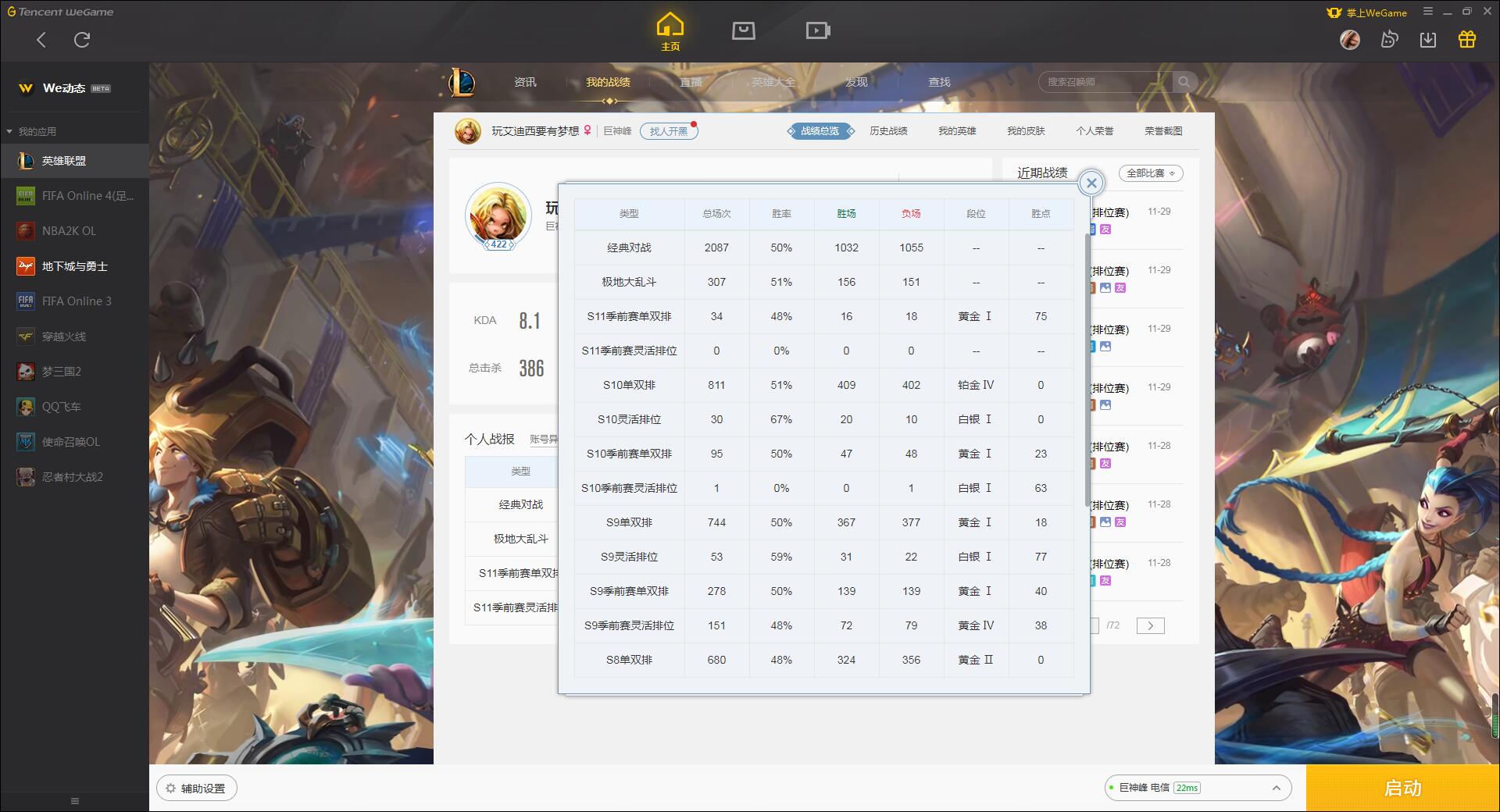This screenshot has height=812, width=1500.
Task: Open the 主页 home tab icon
Action: [670, 31]
